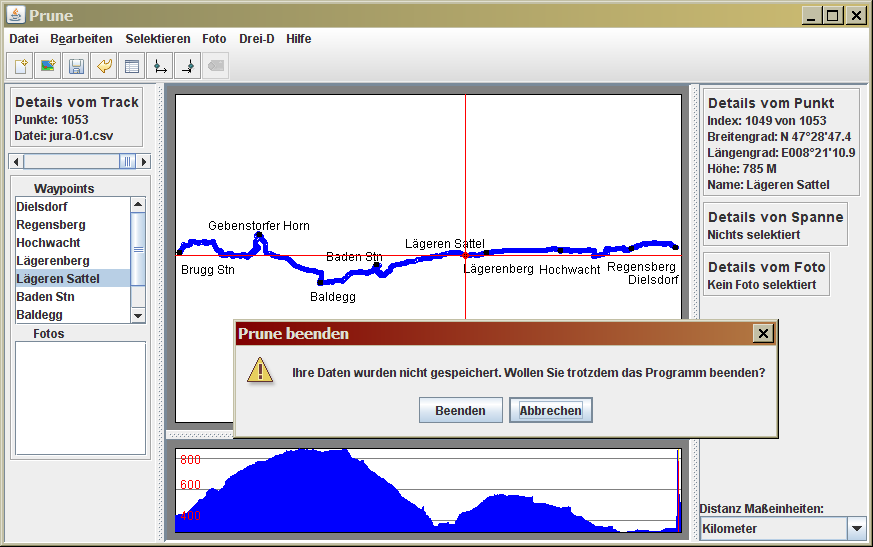The image size is (873, 547).
Task: Click the edit point table icon
Action: click(130, 66)
